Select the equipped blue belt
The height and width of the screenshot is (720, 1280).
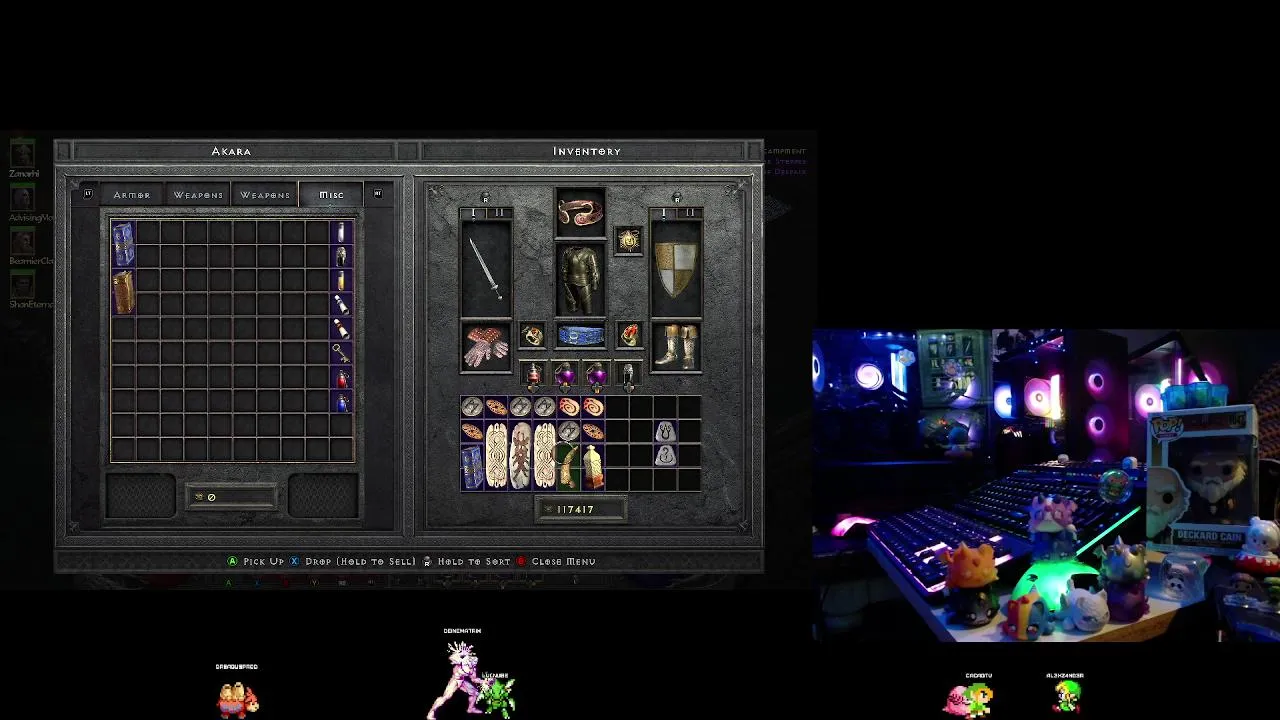pyautogui.click(x=580, y=336)
